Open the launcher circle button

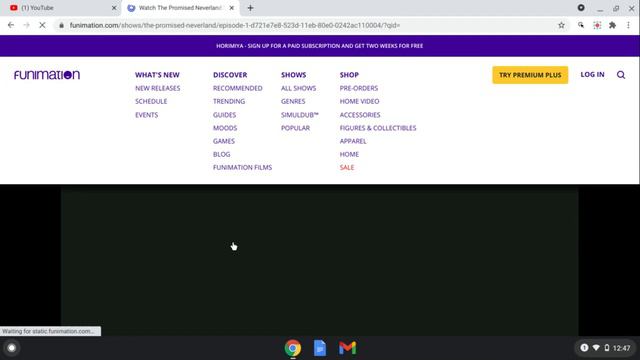(x=11, y=348)
